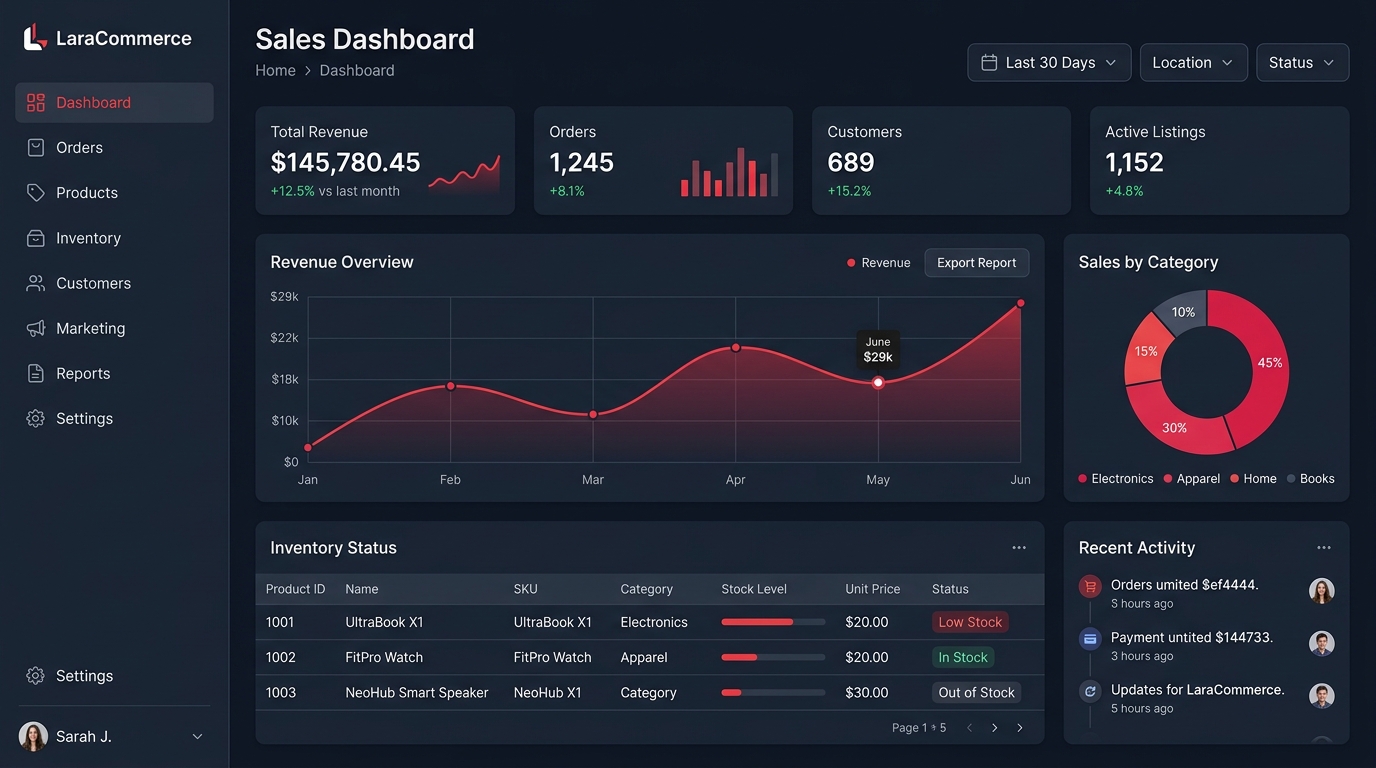1376x768 pixels.
Task: Click the Export Report button
Action: [976, 263]
